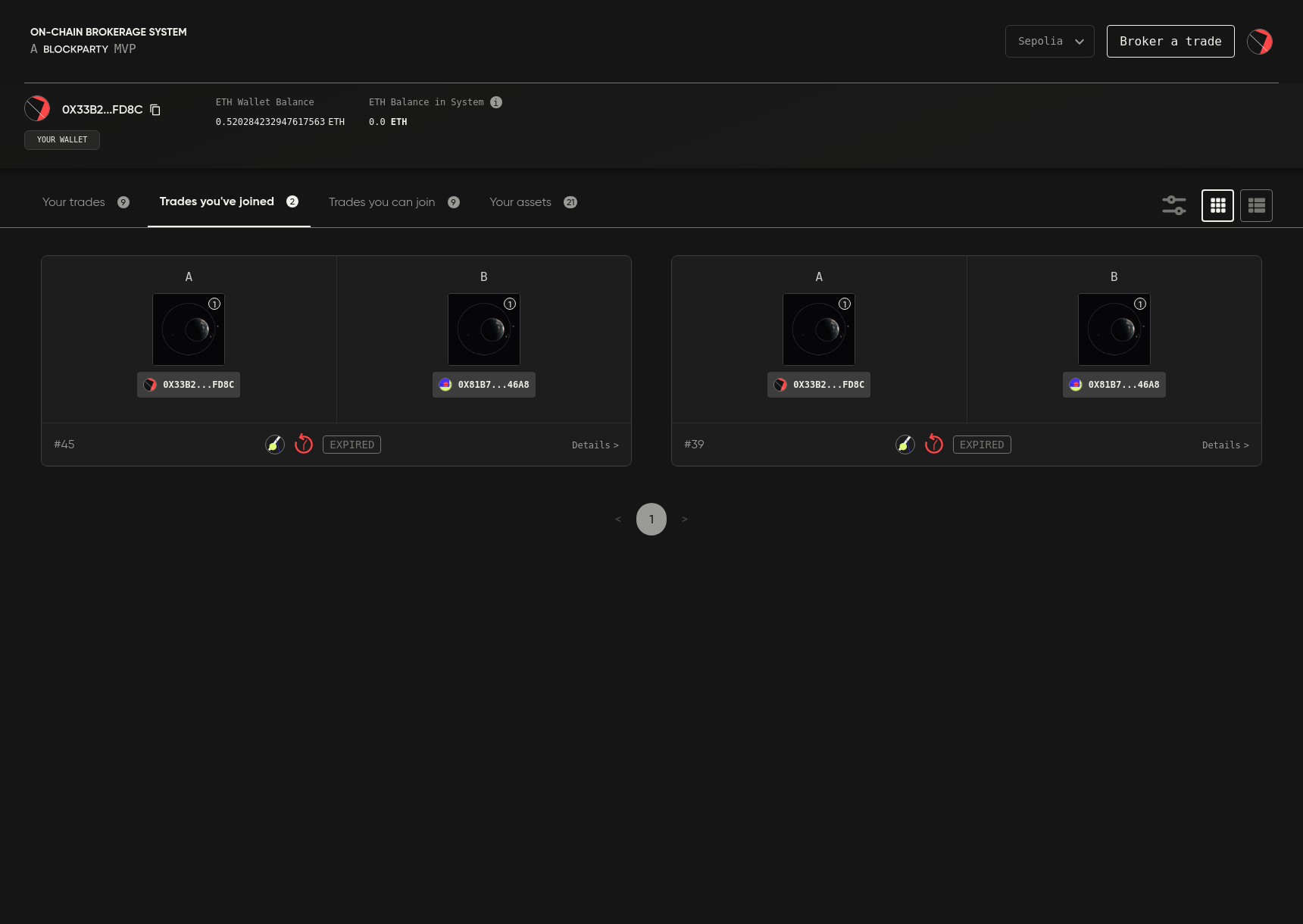Open Details for trade #45
Viewport: 1303px width, 924px height.
coord(595,445)
